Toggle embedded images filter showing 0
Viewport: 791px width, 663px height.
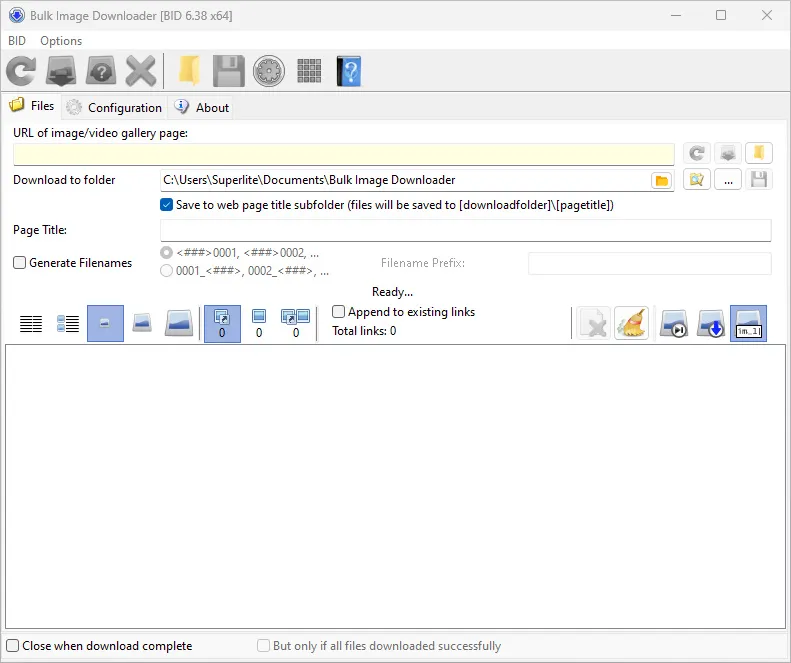[x=259, y=323]
